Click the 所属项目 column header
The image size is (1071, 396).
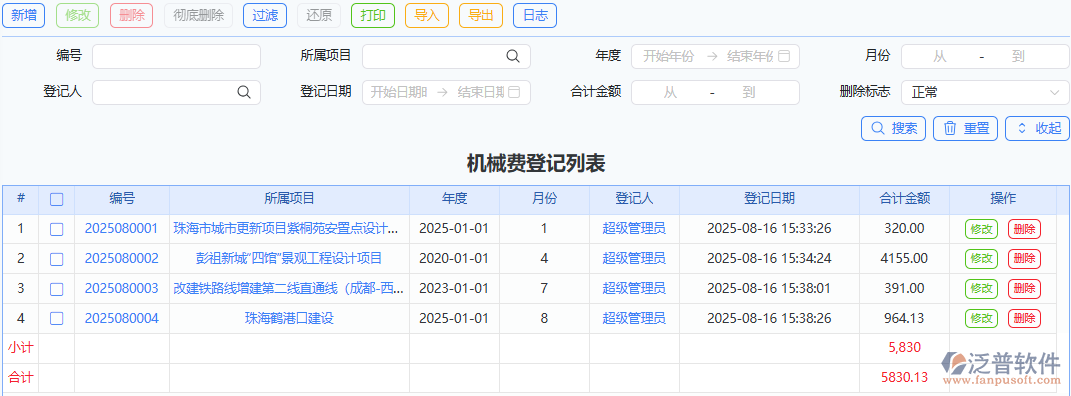point(289,199)
